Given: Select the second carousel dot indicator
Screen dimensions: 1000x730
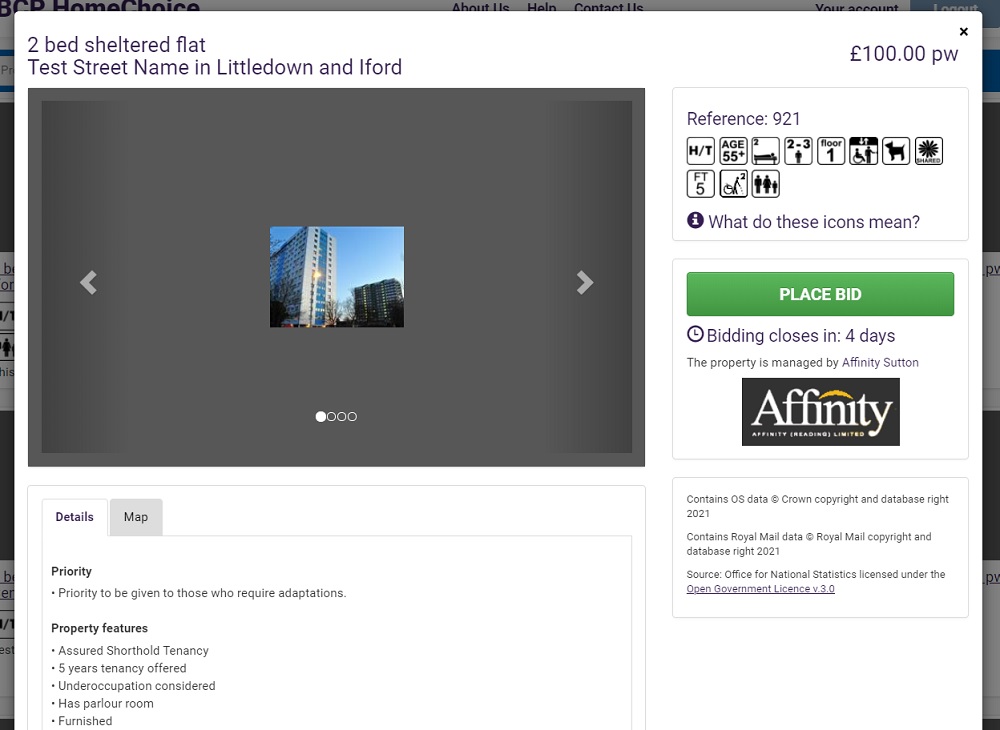Looking at the screenshot, I should click(x=332, y=417).
